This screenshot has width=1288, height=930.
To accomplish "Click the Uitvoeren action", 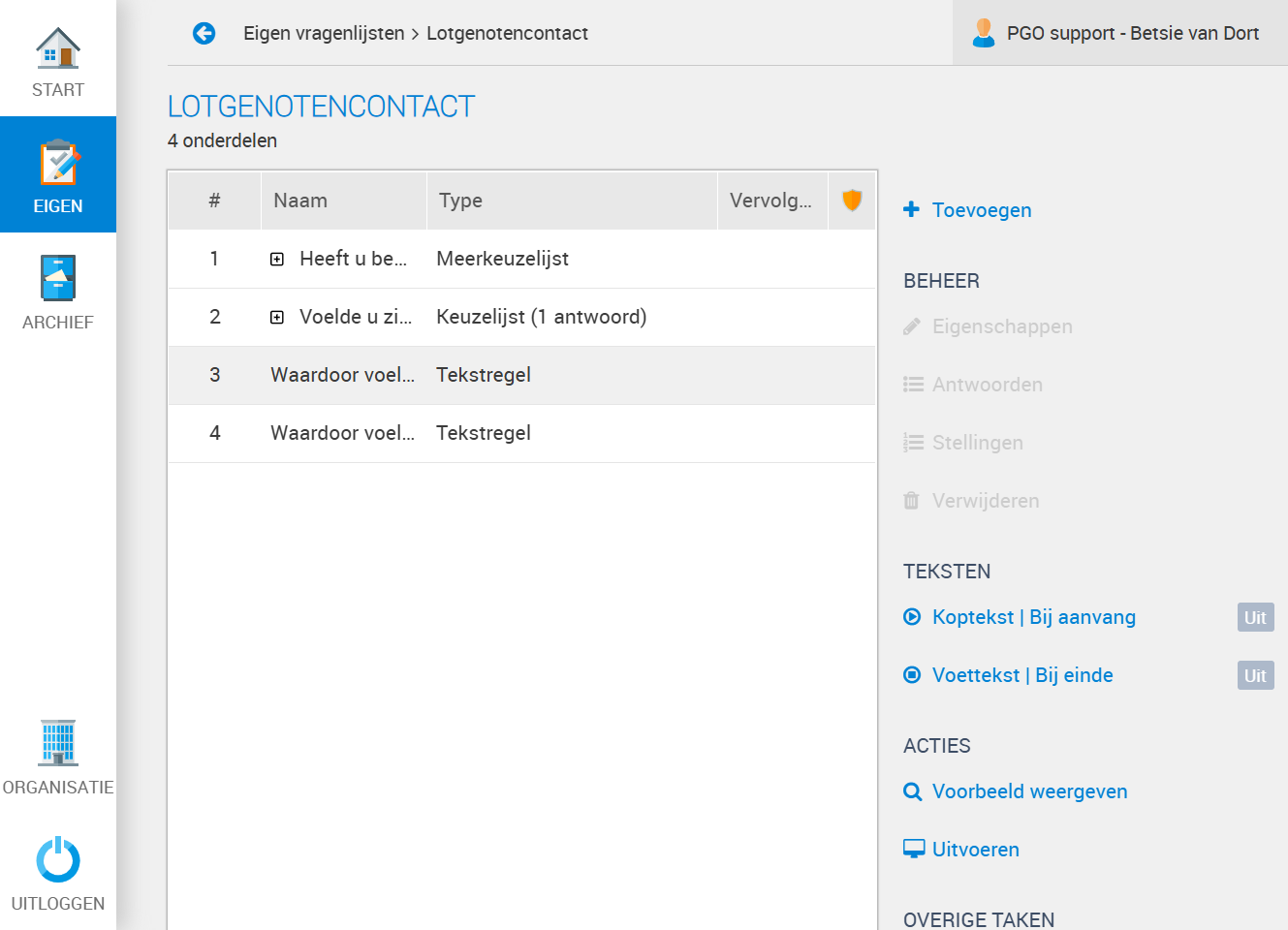I will point(976,850).
